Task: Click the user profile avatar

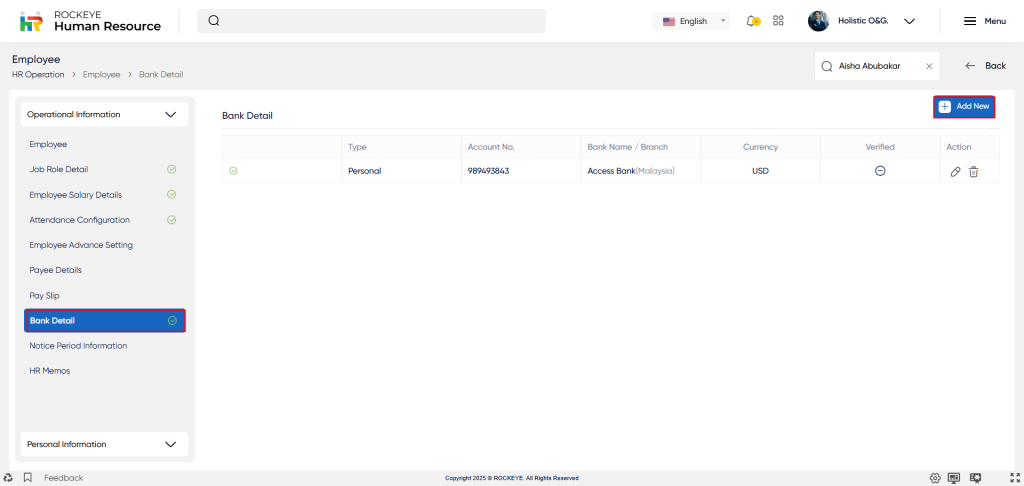Action: point(818,21)
